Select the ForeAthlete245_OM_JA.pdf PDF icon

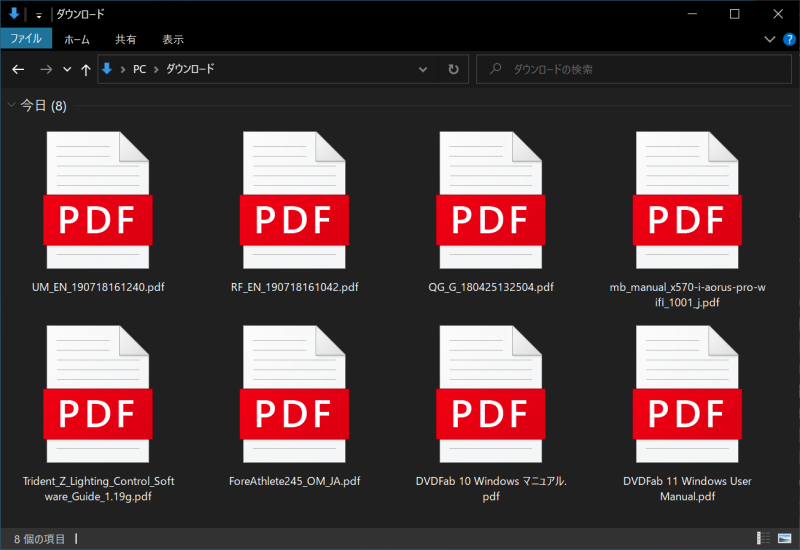(294, 394)
